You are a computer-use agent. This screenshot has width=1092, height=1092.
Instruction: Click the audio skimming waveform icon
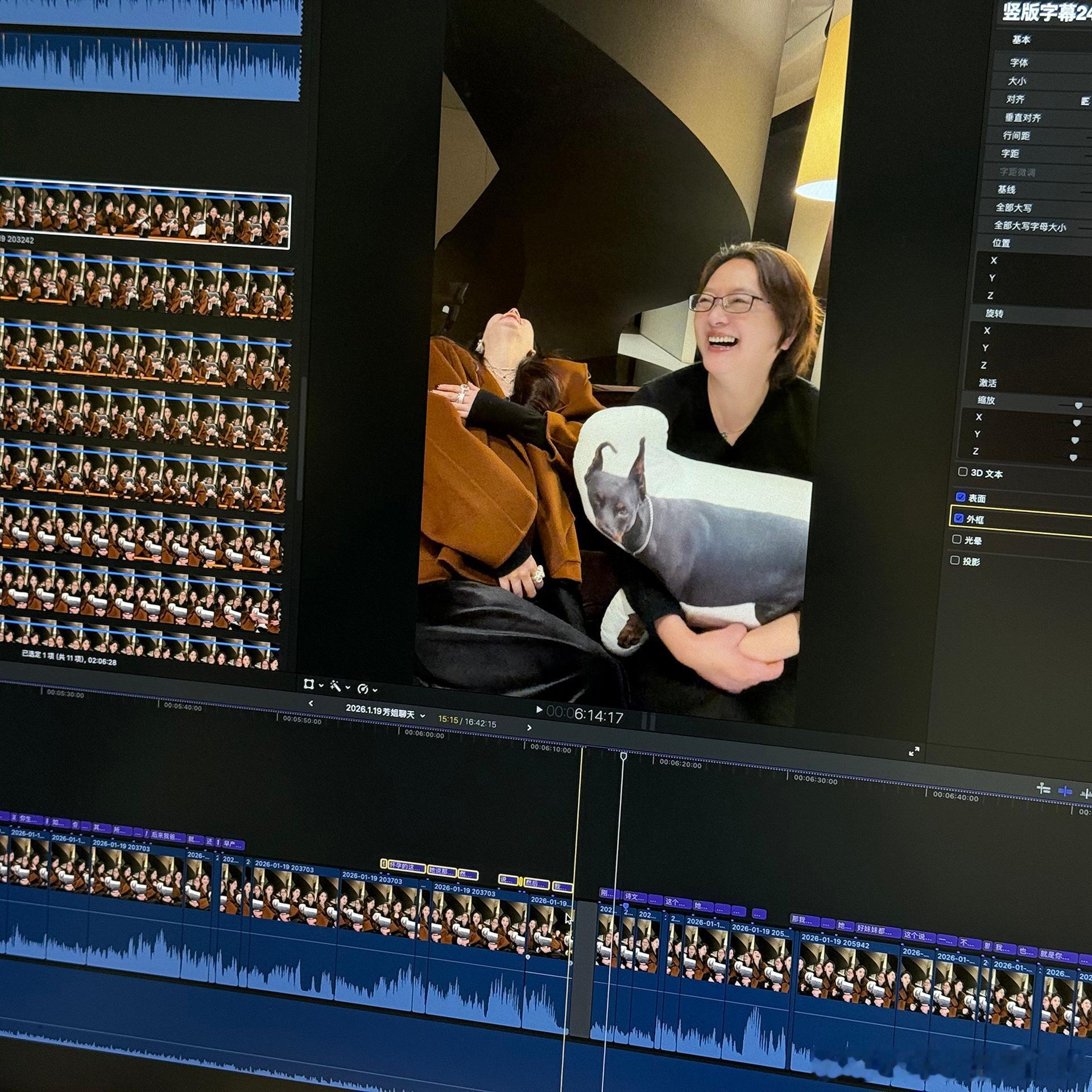click(1086, 793)
